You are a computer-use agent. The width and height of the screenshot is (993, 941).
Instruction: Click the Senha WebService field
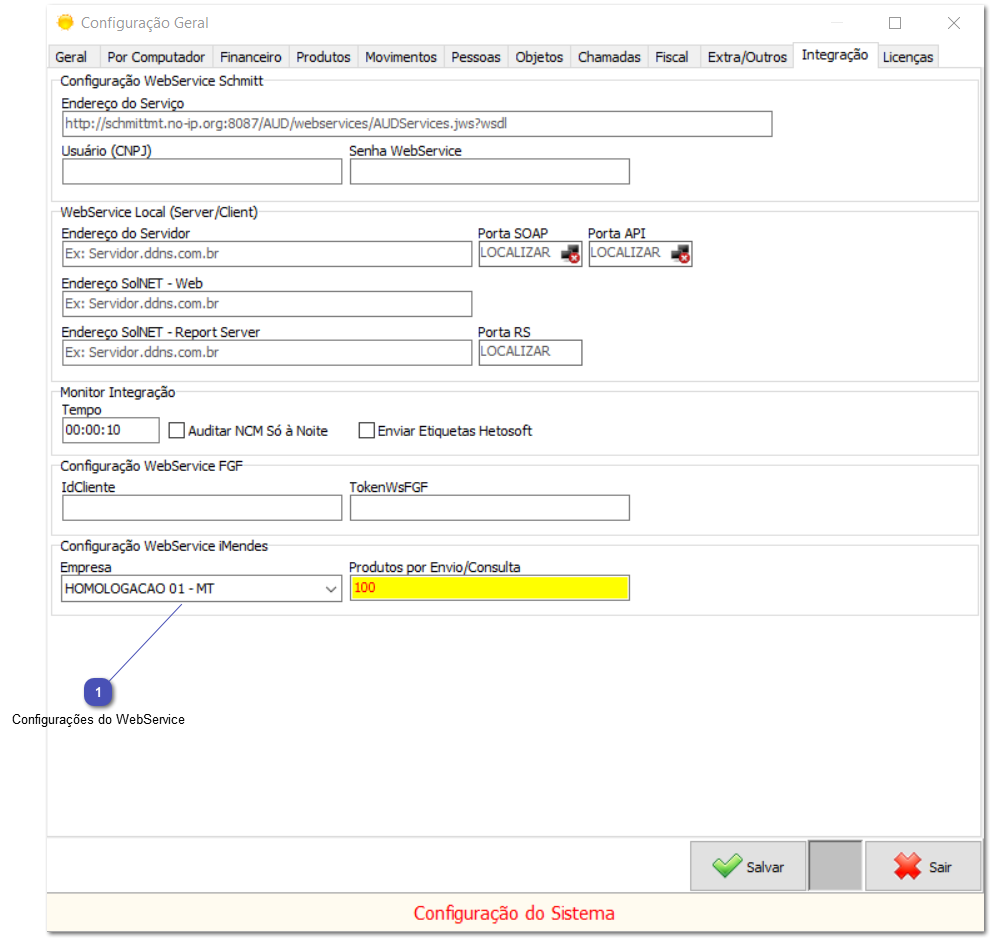(489, 172)
